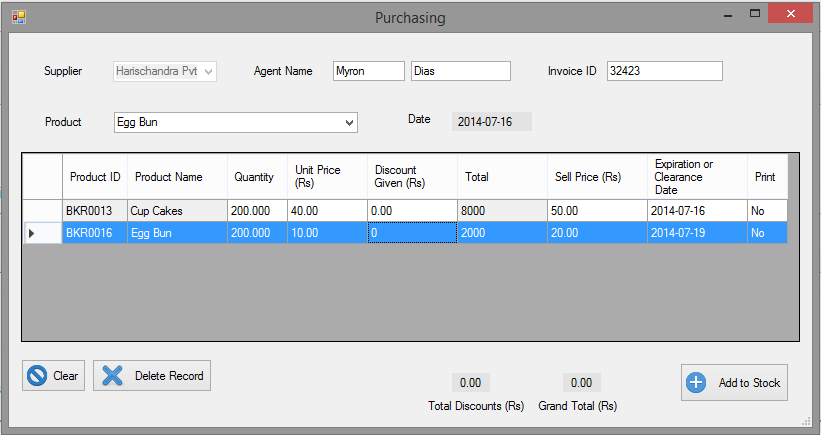The height and width of the screenshot is (435, 821).
Task: Select the BKR0013 Product ID cell
Action: 95,211
